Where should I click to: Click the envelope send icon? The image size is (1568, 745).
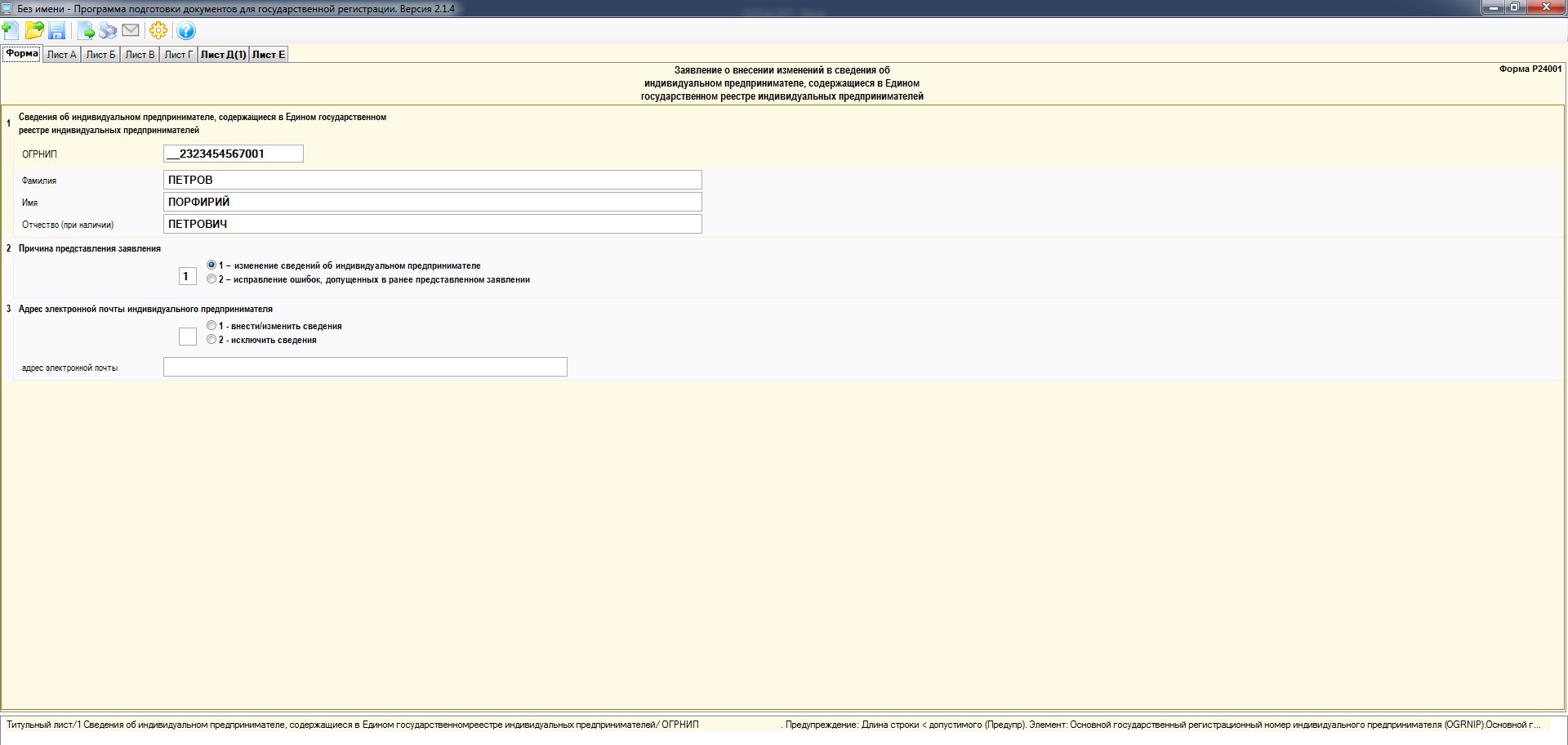[x=131, y=31]
